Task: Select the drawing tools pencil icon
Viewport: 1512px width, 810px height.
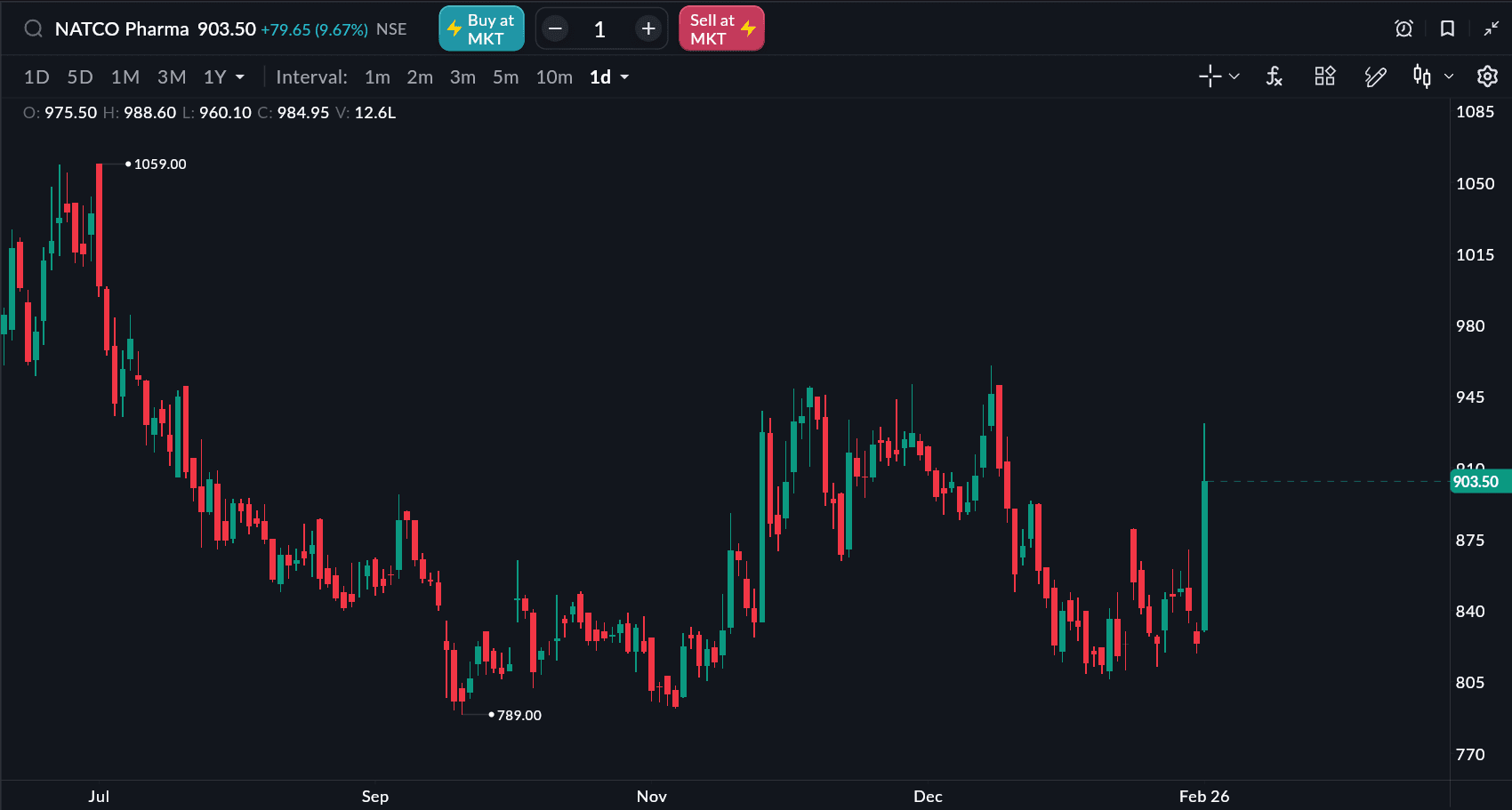Action: click(x=1375, y=77)
